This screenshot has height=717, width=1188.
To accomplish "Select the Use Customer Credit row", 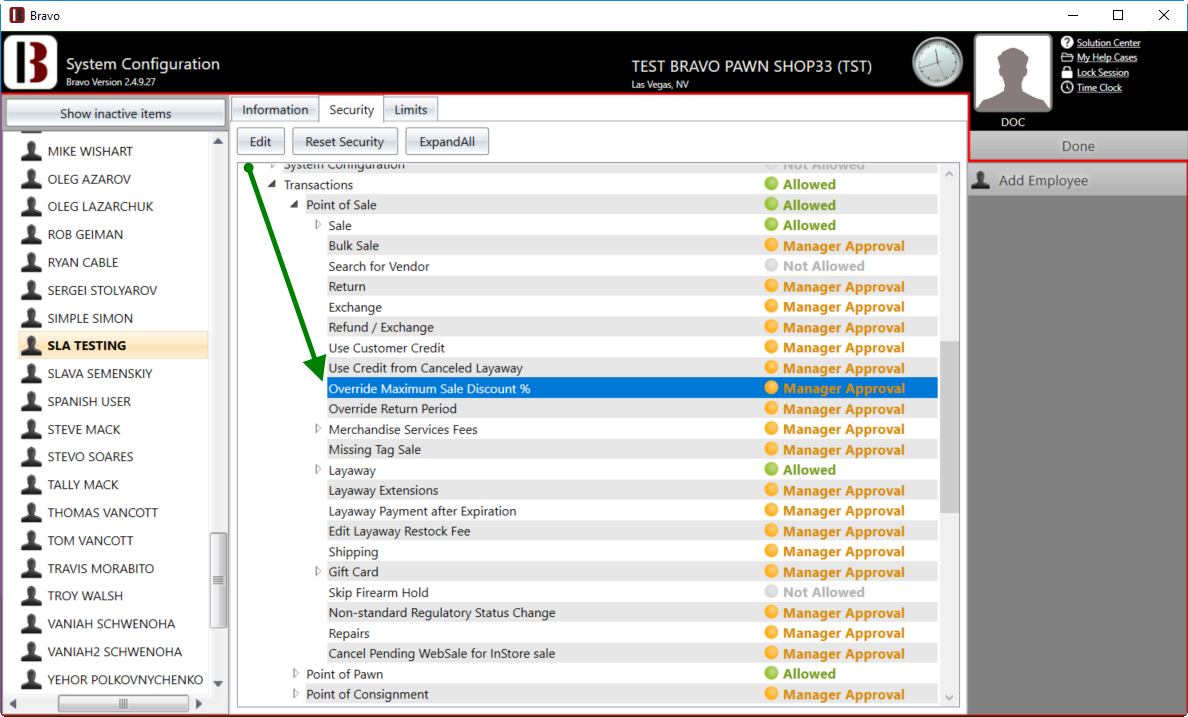I will (632, 348).
